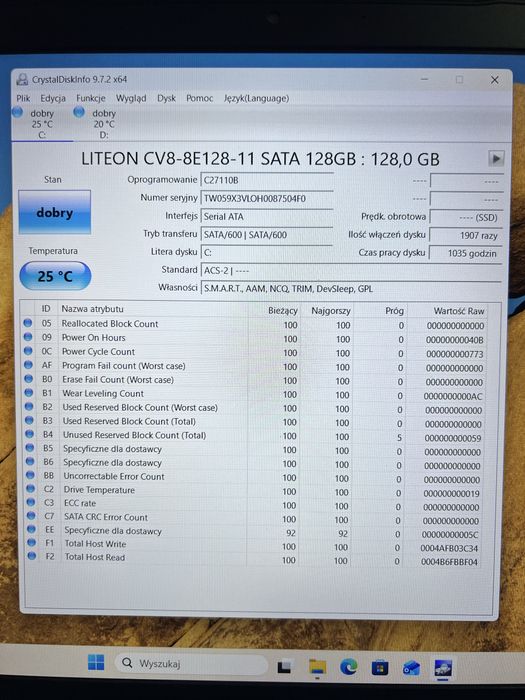Click the power-on count '1907 razy'
525x700 pixels.
(466, 235)
